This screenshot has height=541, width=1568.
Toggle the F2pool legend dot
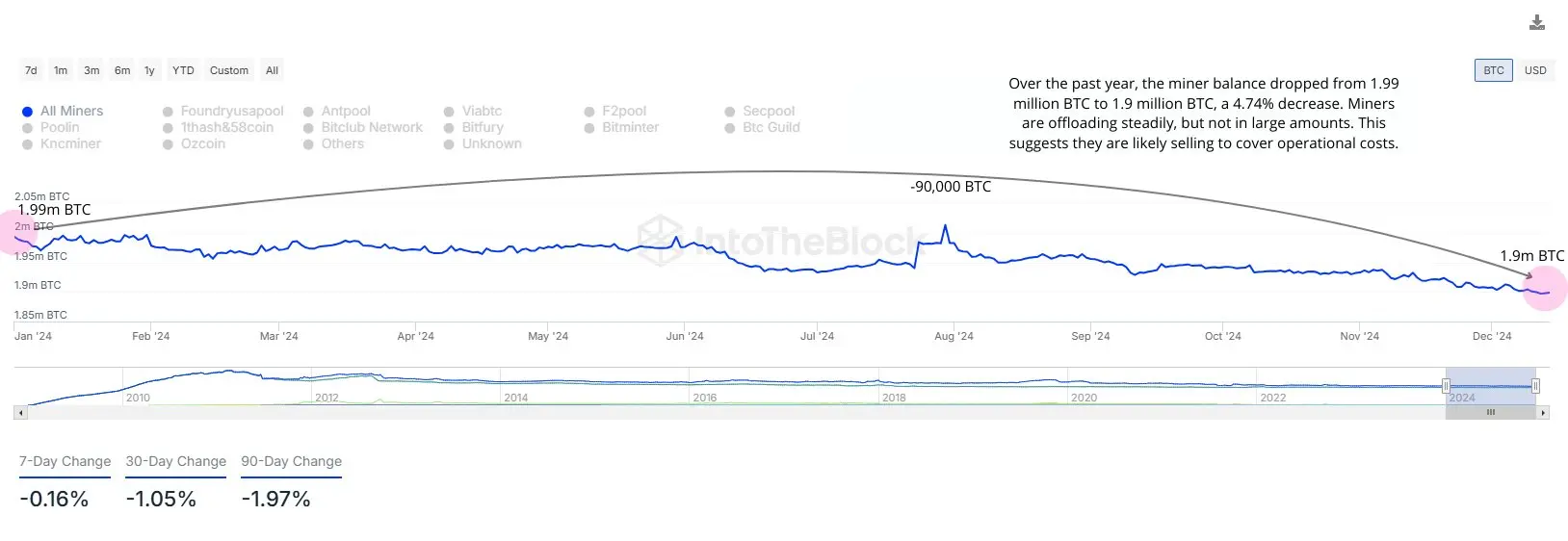click(589, 112)
